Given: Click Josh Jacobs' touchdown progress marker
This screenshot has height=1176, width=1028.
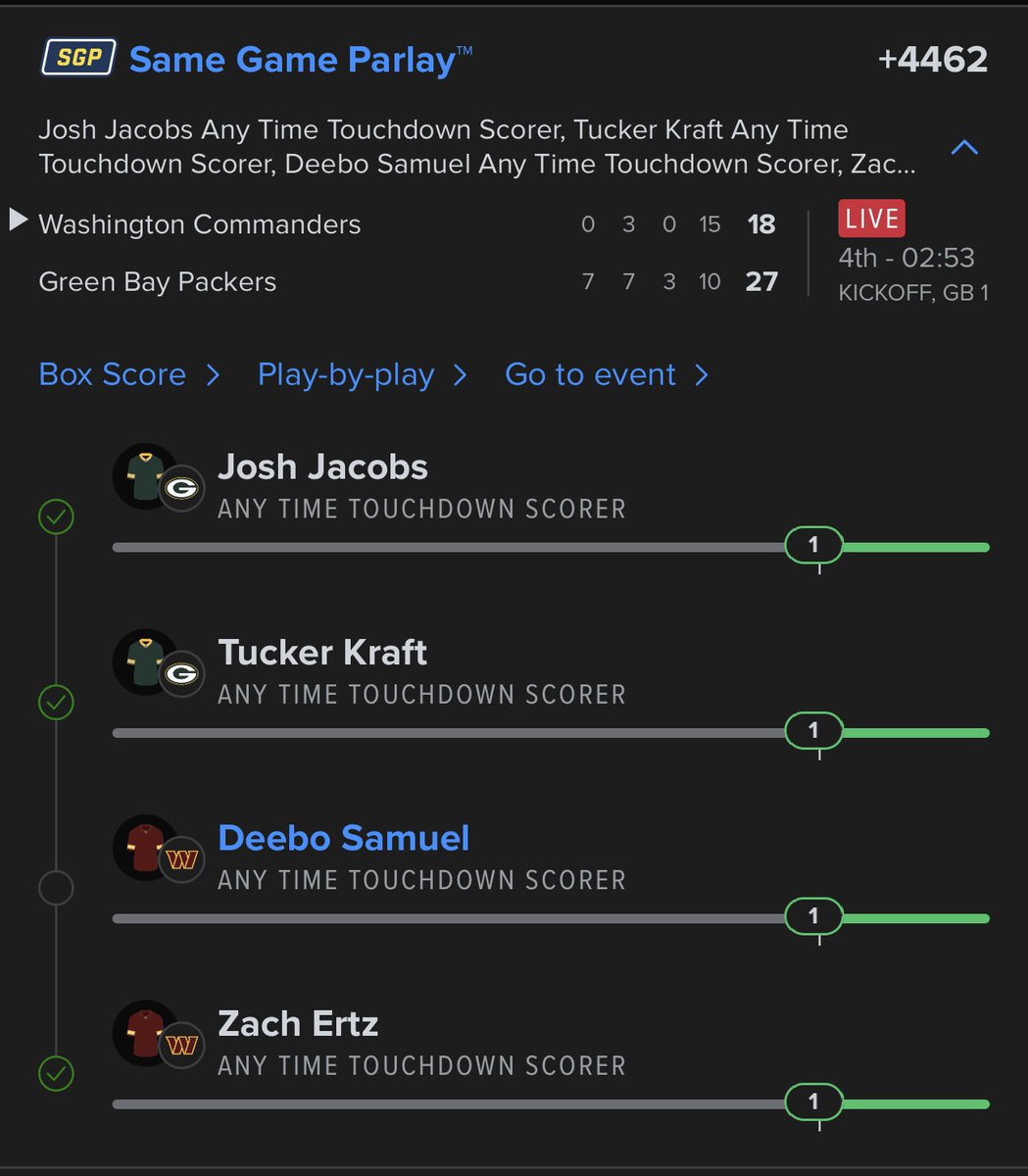Looking at the screenshot, I should pyautogui.click(x=813, y=545).
